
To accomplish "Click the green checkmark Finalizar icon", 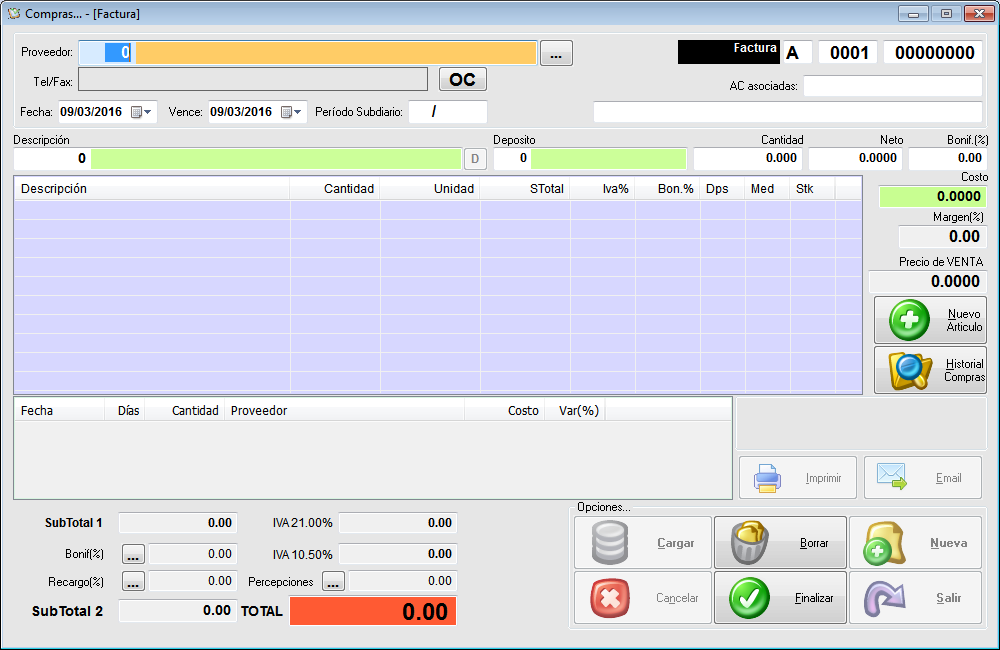I will point(749,598).
